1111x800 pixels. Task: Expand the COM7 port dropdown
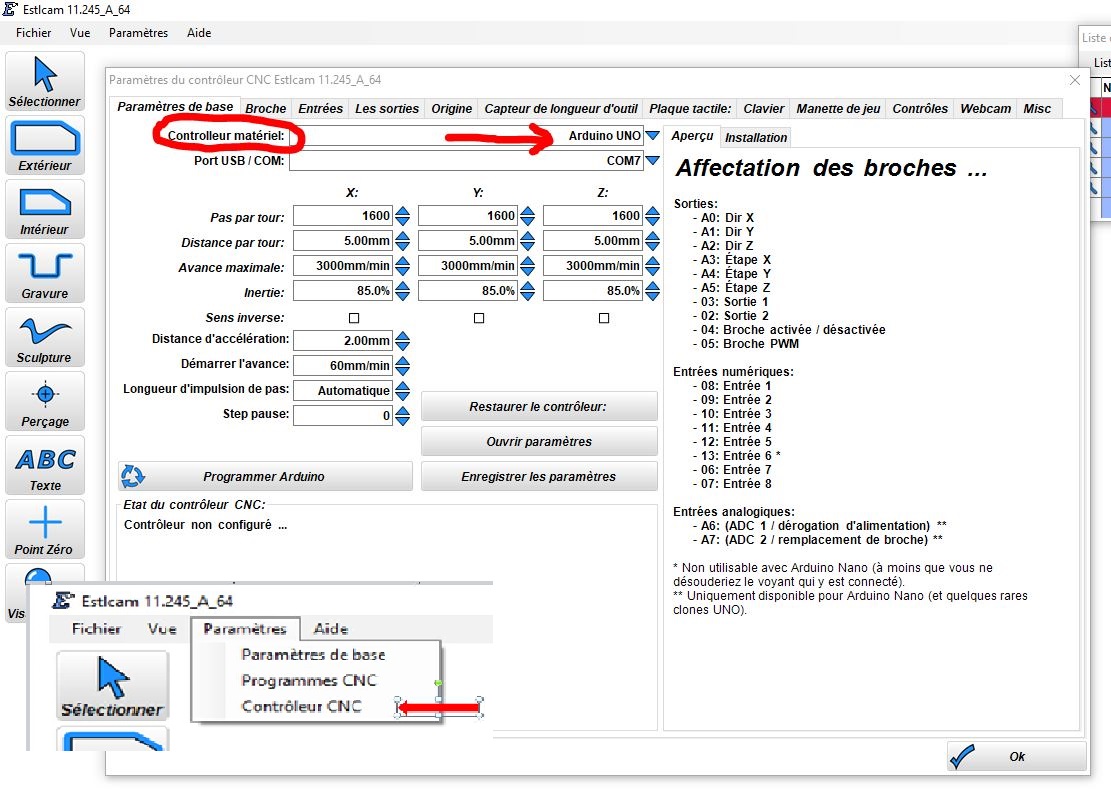652,161
